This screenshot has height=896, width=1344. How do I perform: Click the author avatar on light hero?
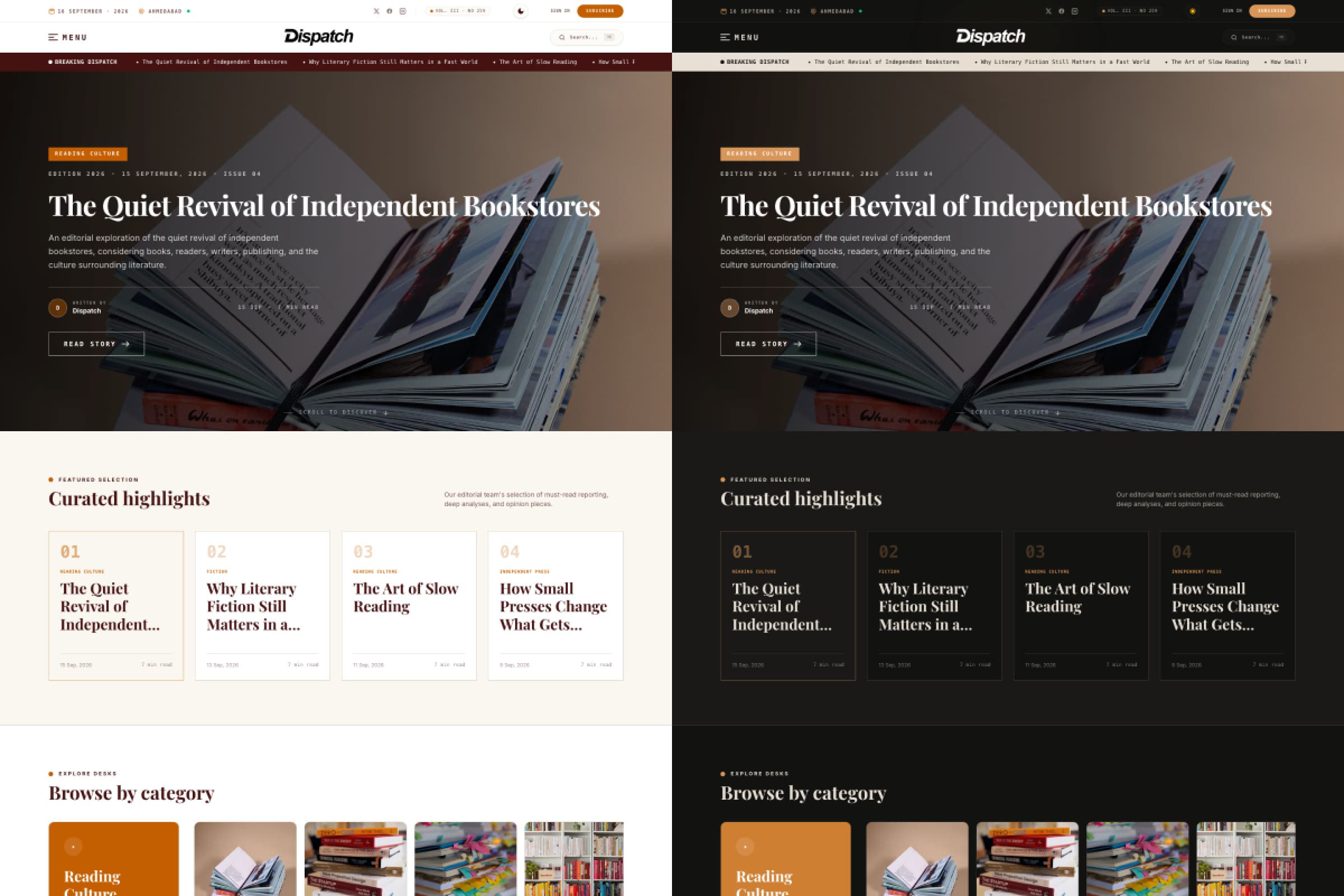(57, 308)
